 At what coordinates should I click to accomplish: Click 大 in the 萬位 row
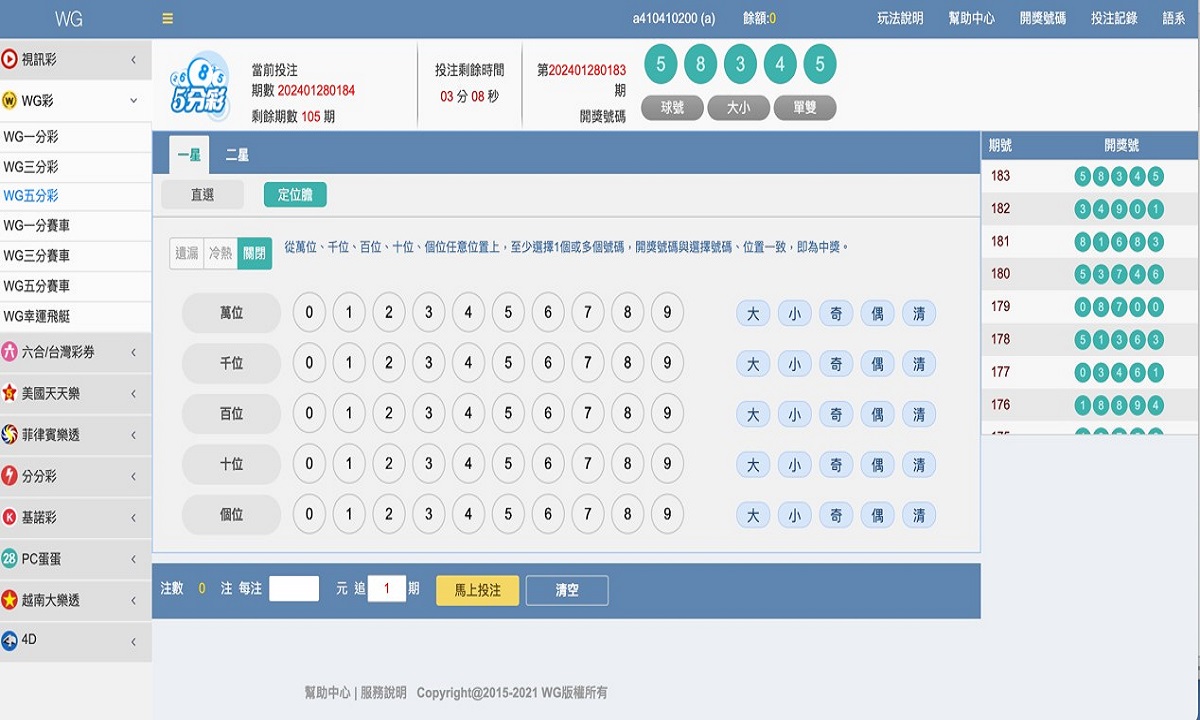point(753,314)
